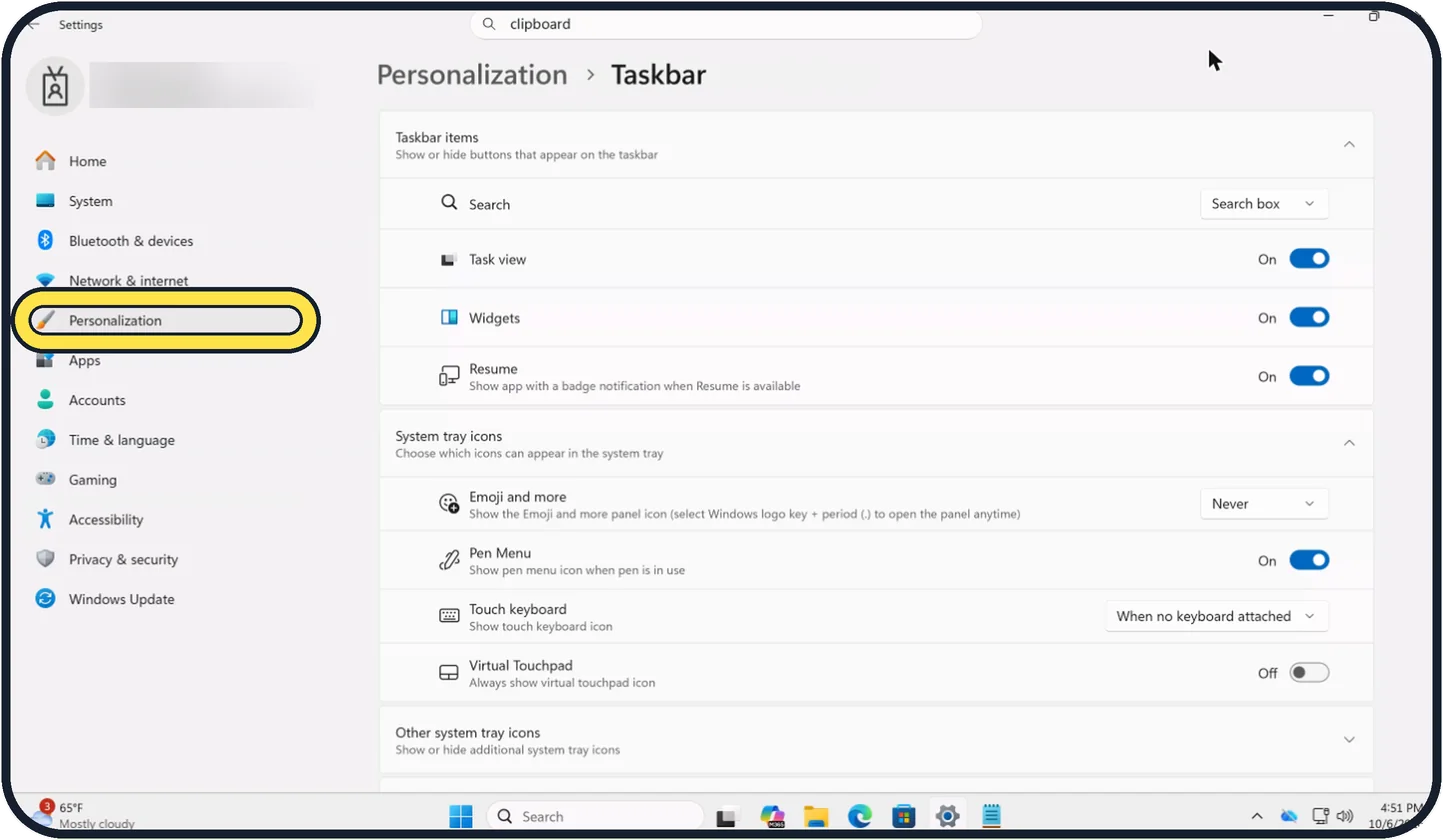The width and height of the screenshot is (1443, 840).
Task: Open Microsoft Store from the taskbar
Action: pos(904,816)
